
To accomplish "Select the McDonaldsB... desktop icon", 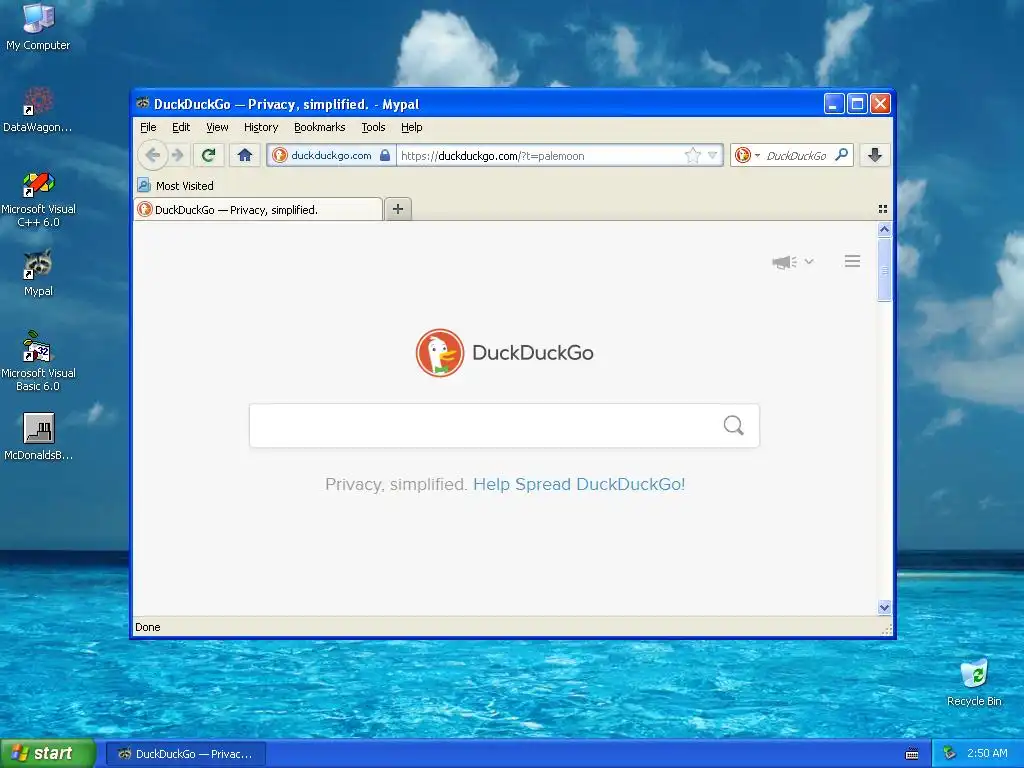I will coord(39,438).
